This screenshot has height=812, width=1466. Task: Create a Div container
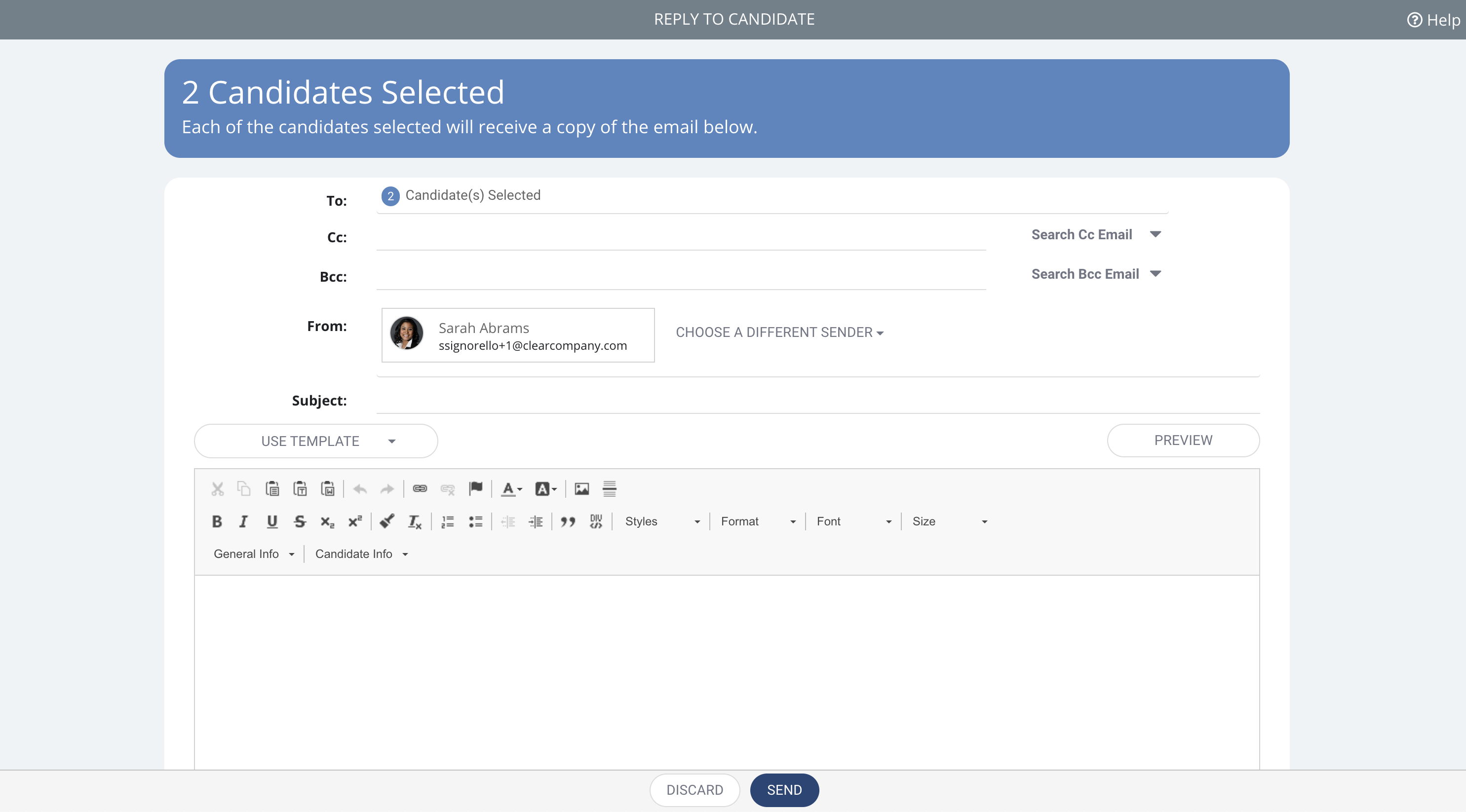tap(596, 521)
